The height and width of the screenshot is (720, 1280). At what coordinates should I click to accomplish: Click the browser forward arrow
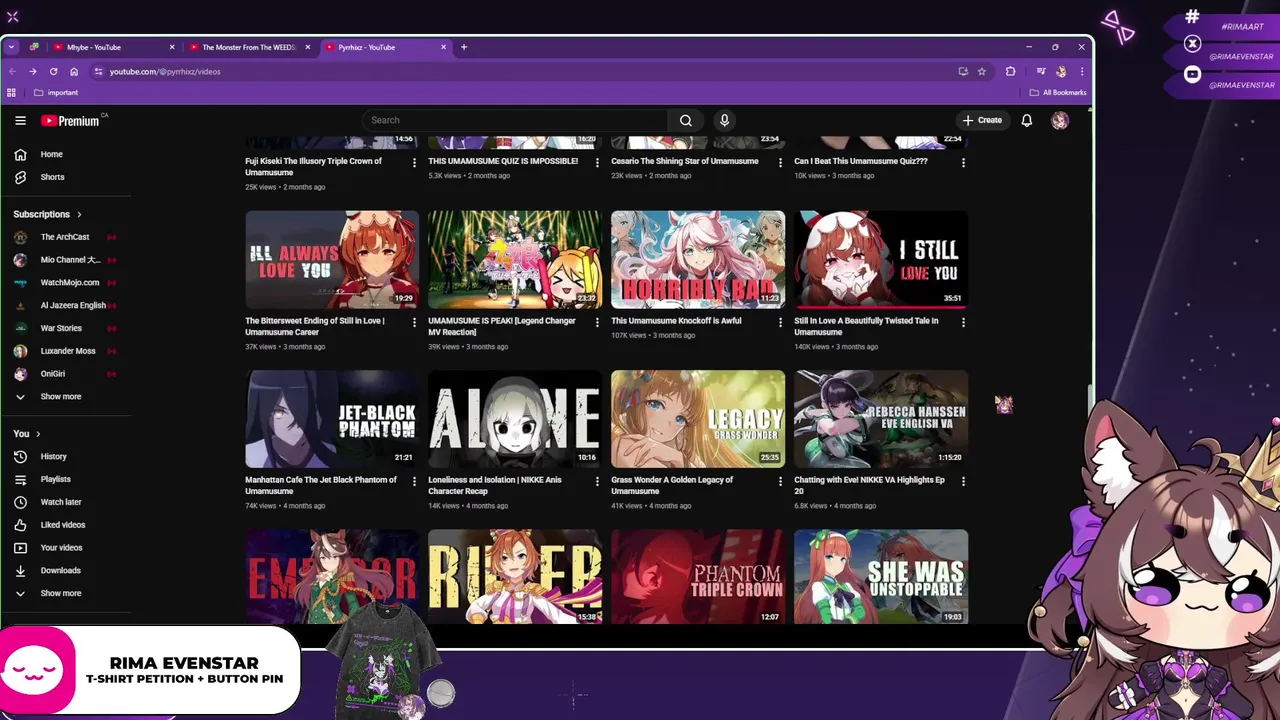pyautogui.click(x=32, y=72)
